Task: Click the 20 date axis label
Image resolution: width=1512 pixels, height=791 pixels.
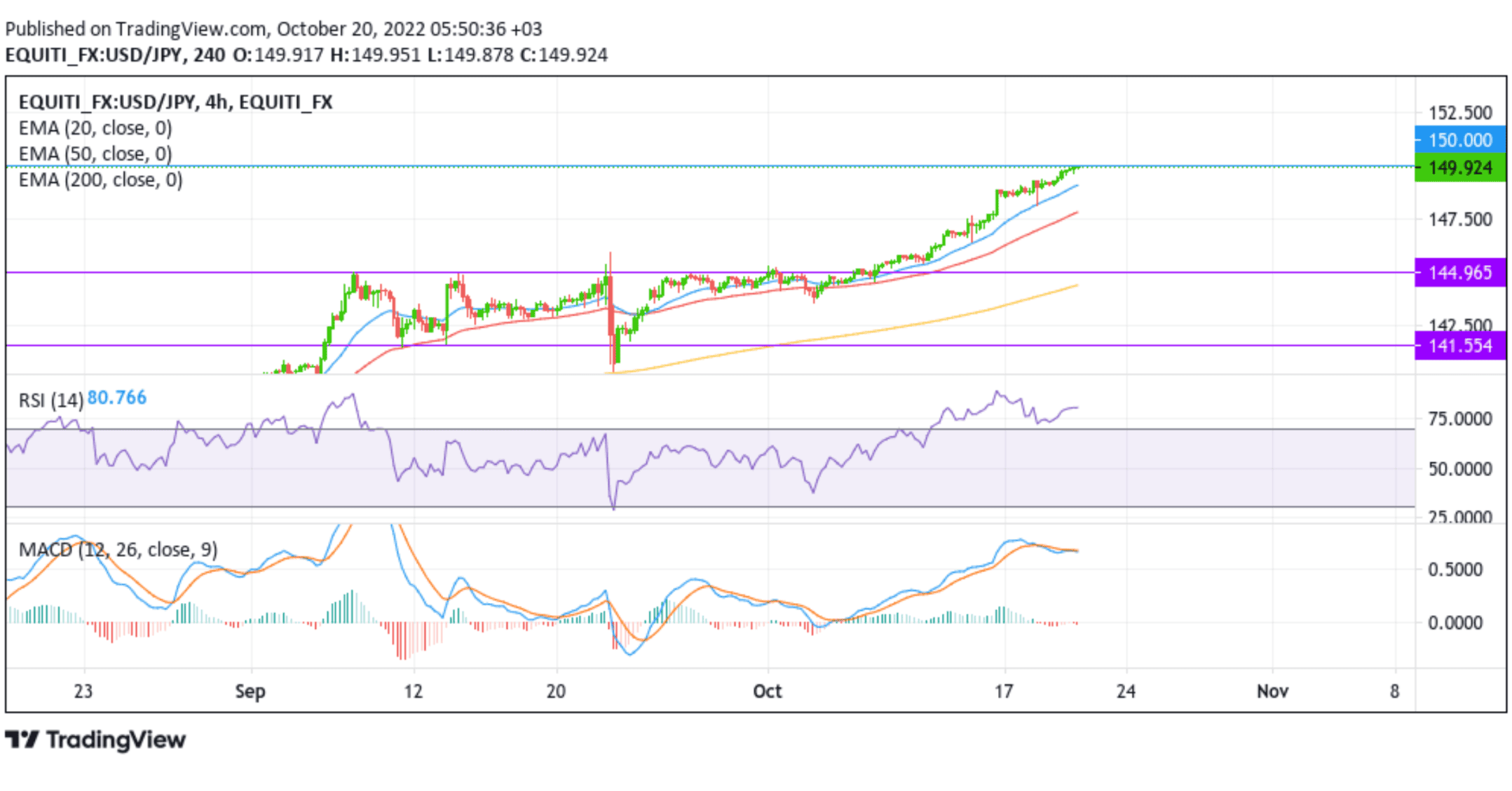Action: click(x=556, y=691)
